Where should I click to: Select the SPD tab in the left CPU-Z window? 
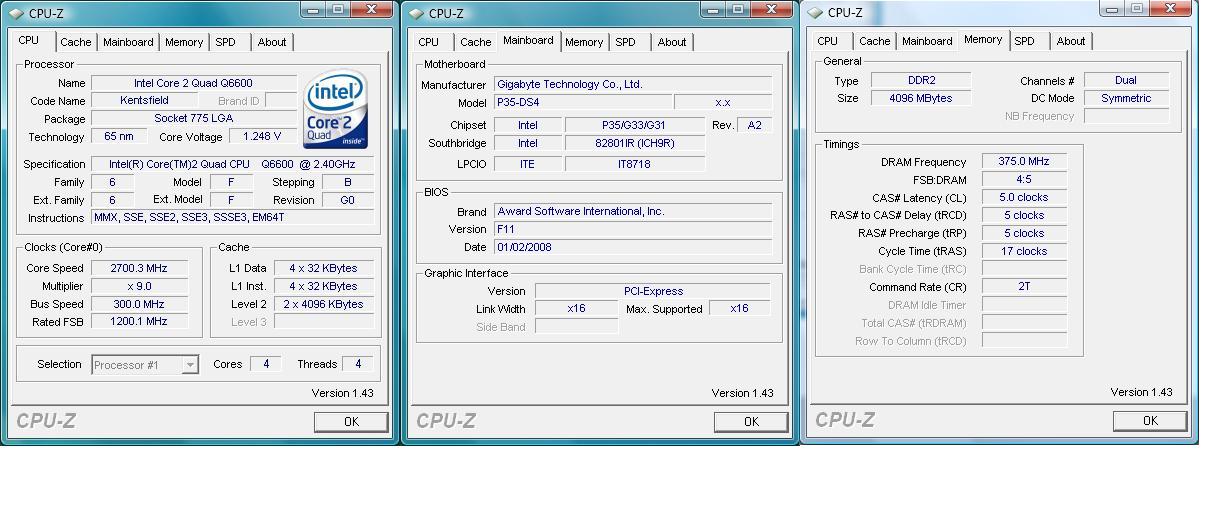(x=226, y=42)
